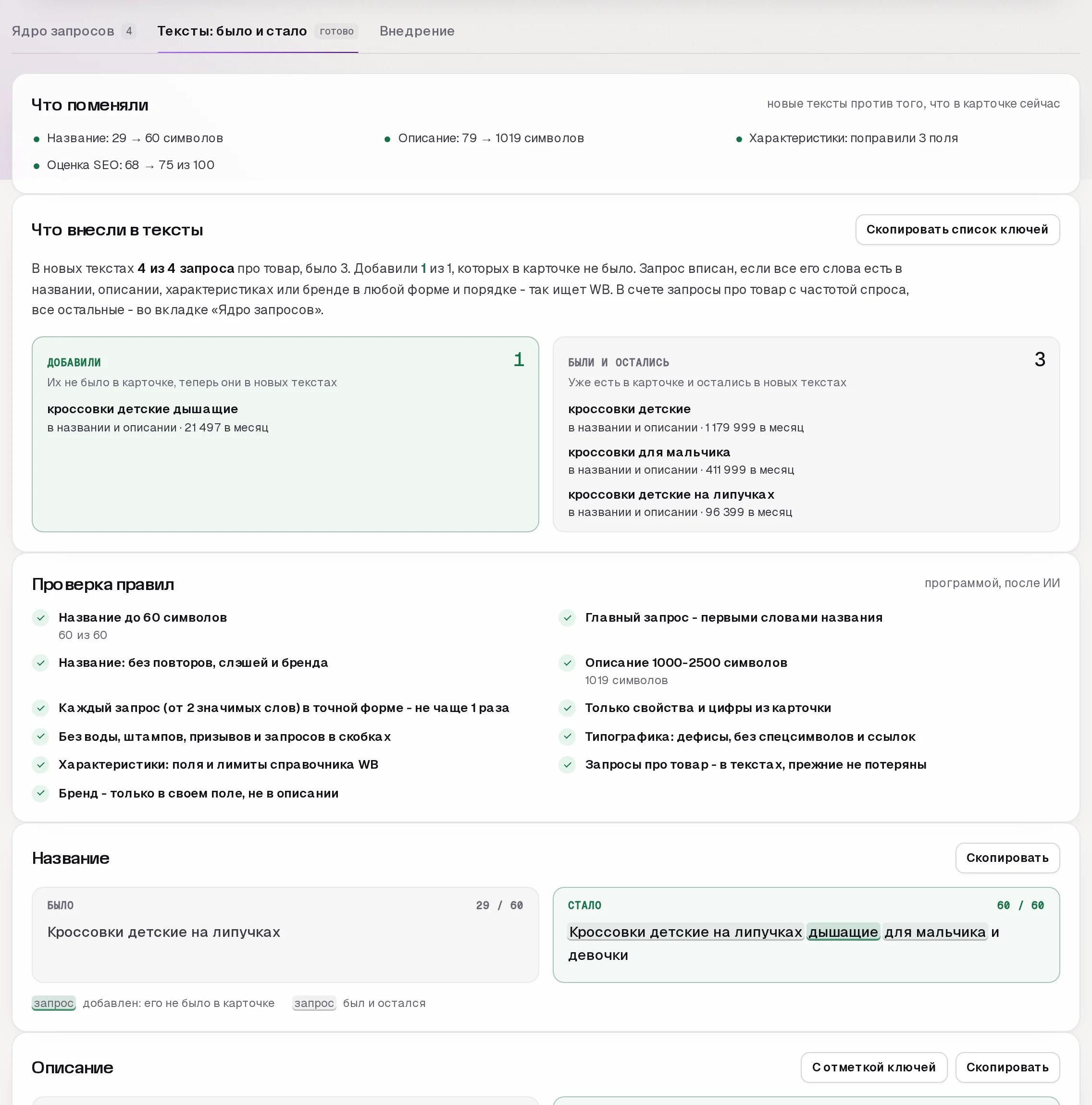Screen dimensions: 1092x1105
Task: Click check icon next to «Название до 60 символов»
Action: (41, 618)
